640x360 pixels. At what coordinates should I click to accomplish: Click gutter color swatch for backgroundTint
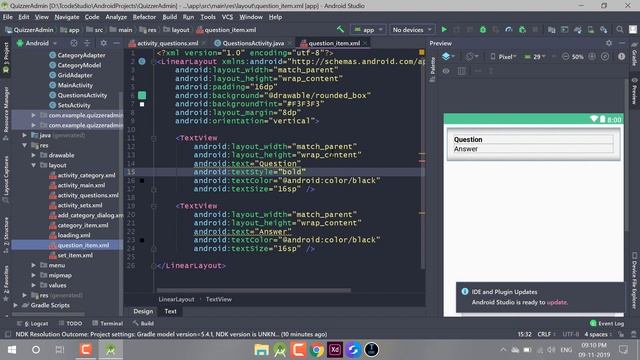142,104
